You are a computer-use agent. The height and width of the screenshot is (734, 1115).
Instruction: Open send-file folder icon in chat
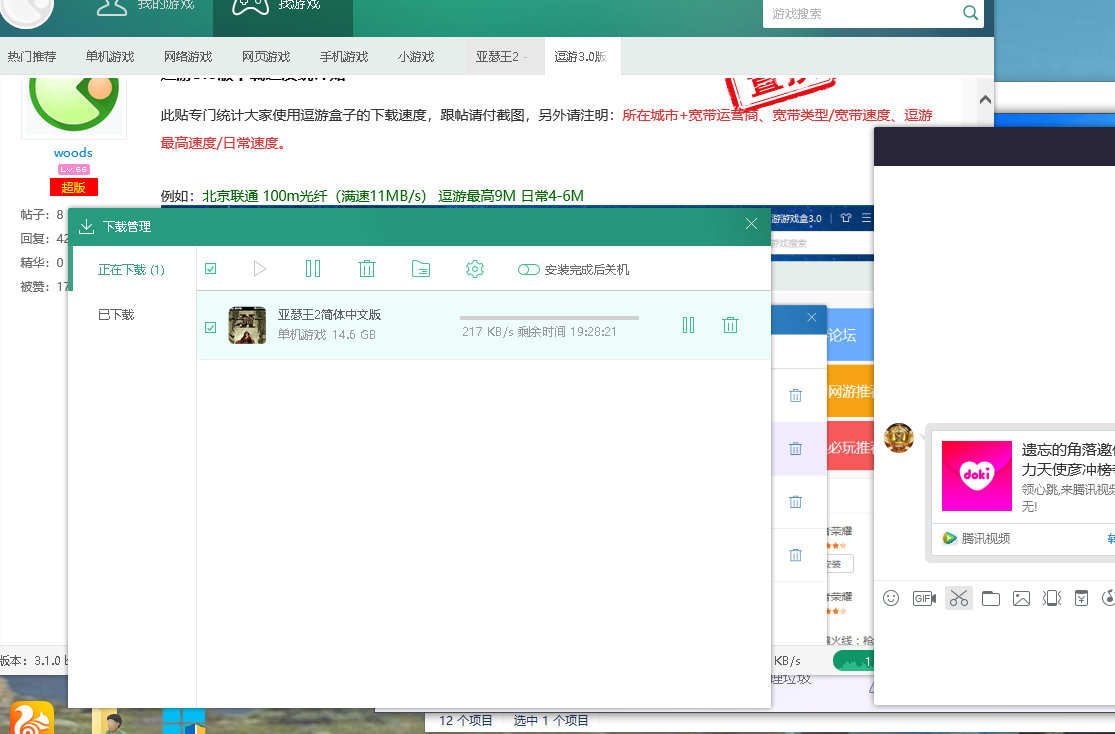click(991, 598)
